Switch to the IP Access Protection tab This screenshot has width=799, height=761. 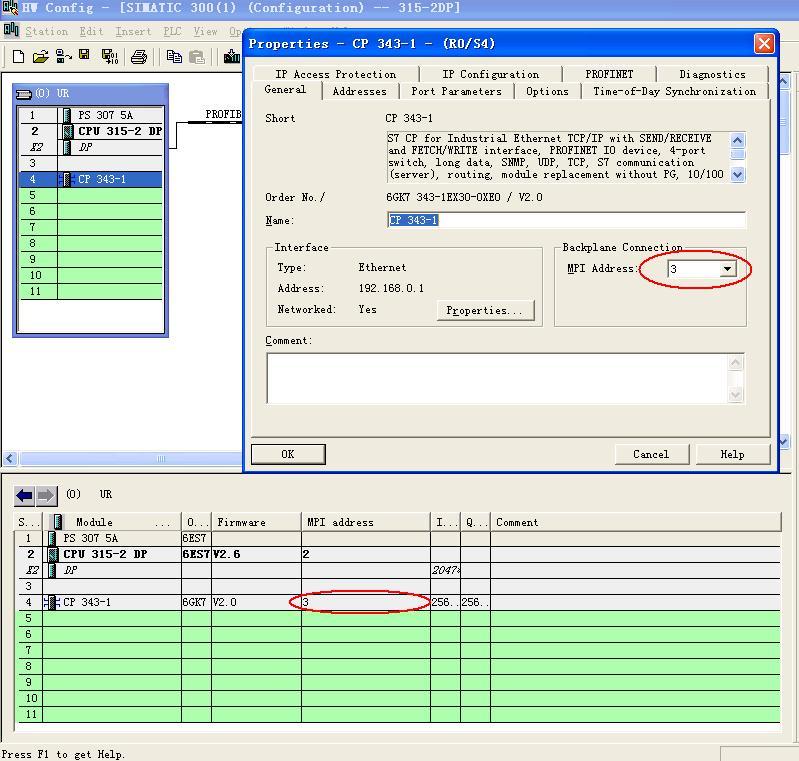(336, 74)
